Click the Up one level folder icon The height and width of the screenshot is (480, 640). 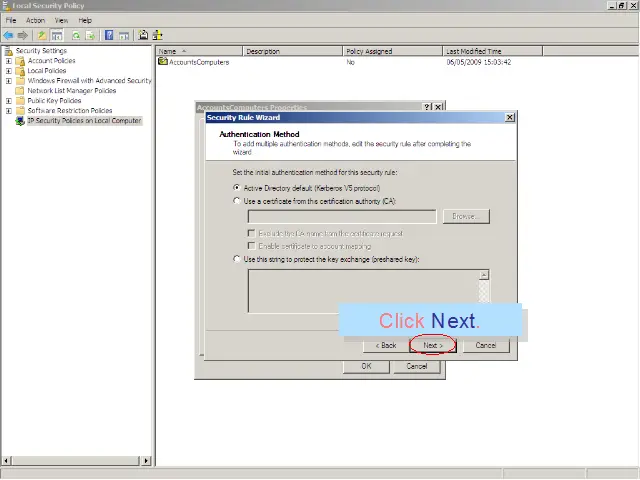(42, 36)
